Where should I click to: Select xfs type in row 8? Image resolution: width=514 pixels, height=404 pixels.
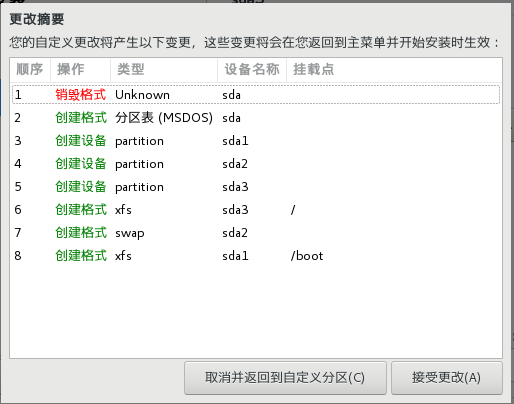[x=123, y=256]
